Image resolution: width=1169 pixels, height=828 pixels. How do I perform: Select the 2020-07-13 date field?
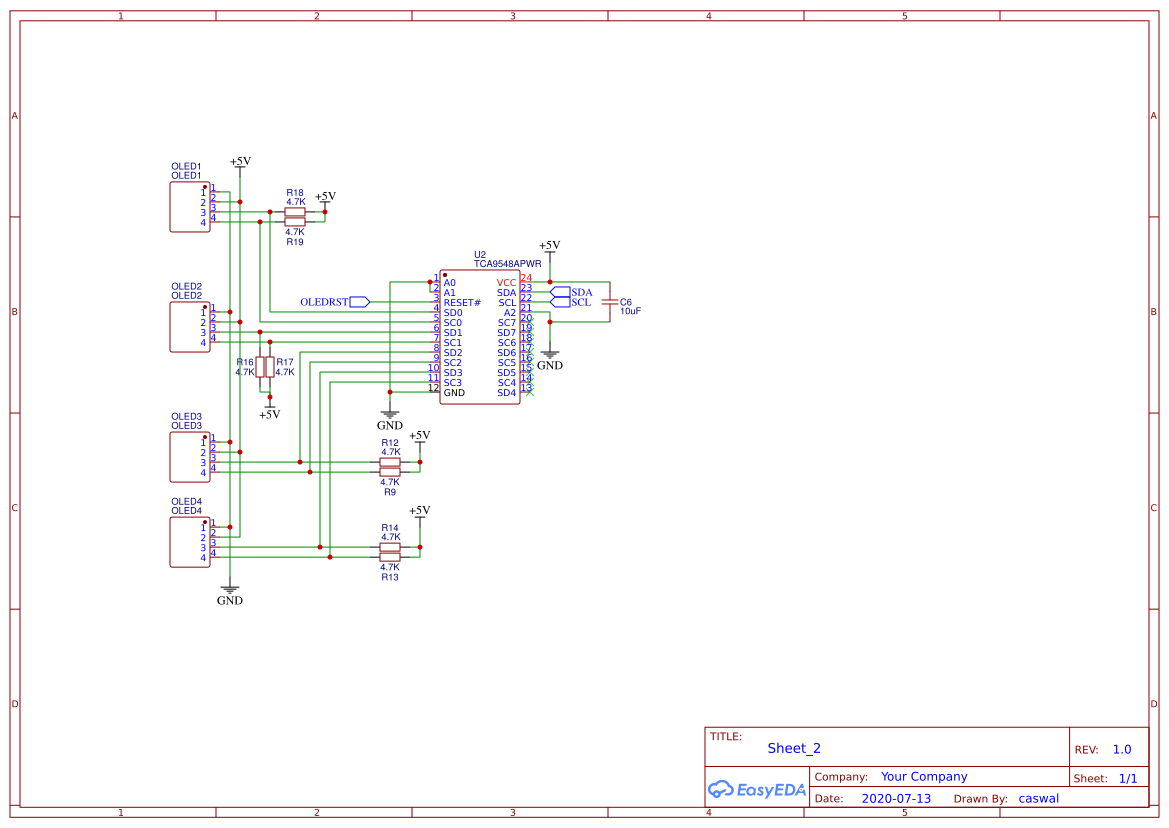[895, 798]
